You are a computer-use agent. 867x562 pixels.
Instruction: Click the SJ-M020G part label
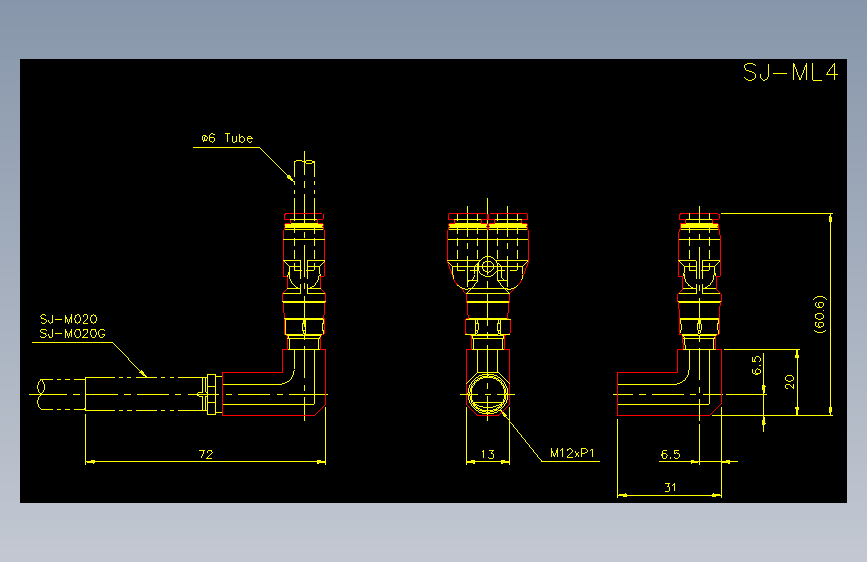click(x=72, y=334)
